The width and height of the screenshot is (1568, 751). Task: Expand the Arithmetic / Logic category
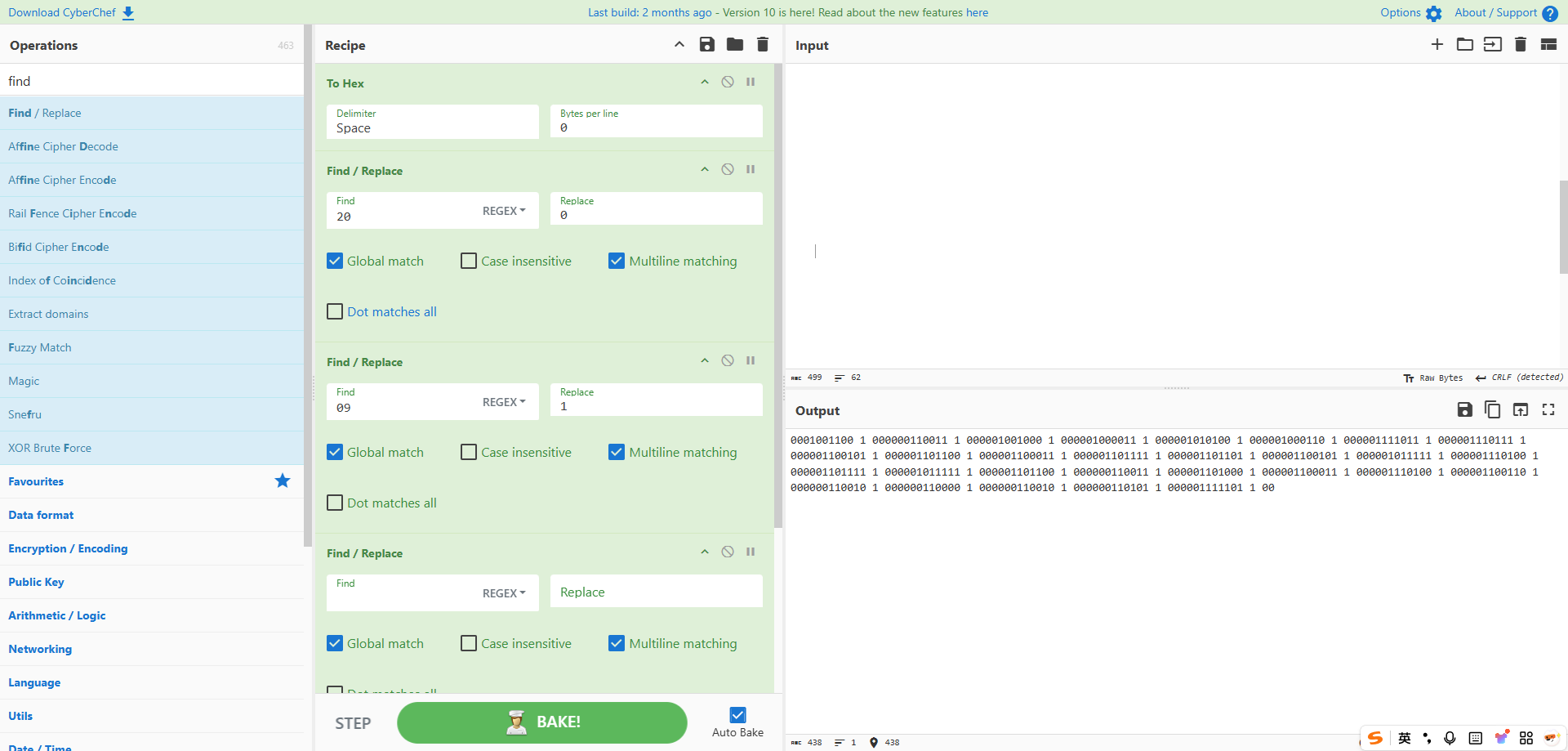point(152,615)
